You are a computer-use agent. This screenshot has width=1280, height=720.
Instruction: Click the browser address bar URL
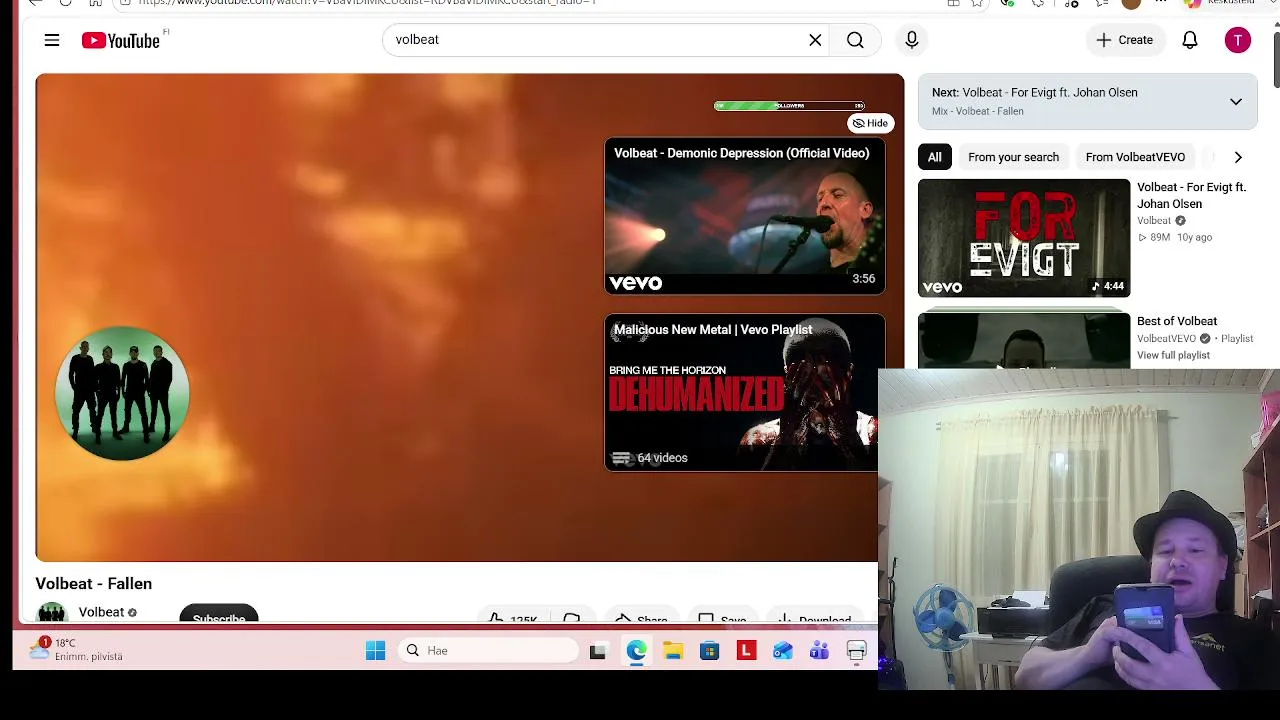(368, 3)
